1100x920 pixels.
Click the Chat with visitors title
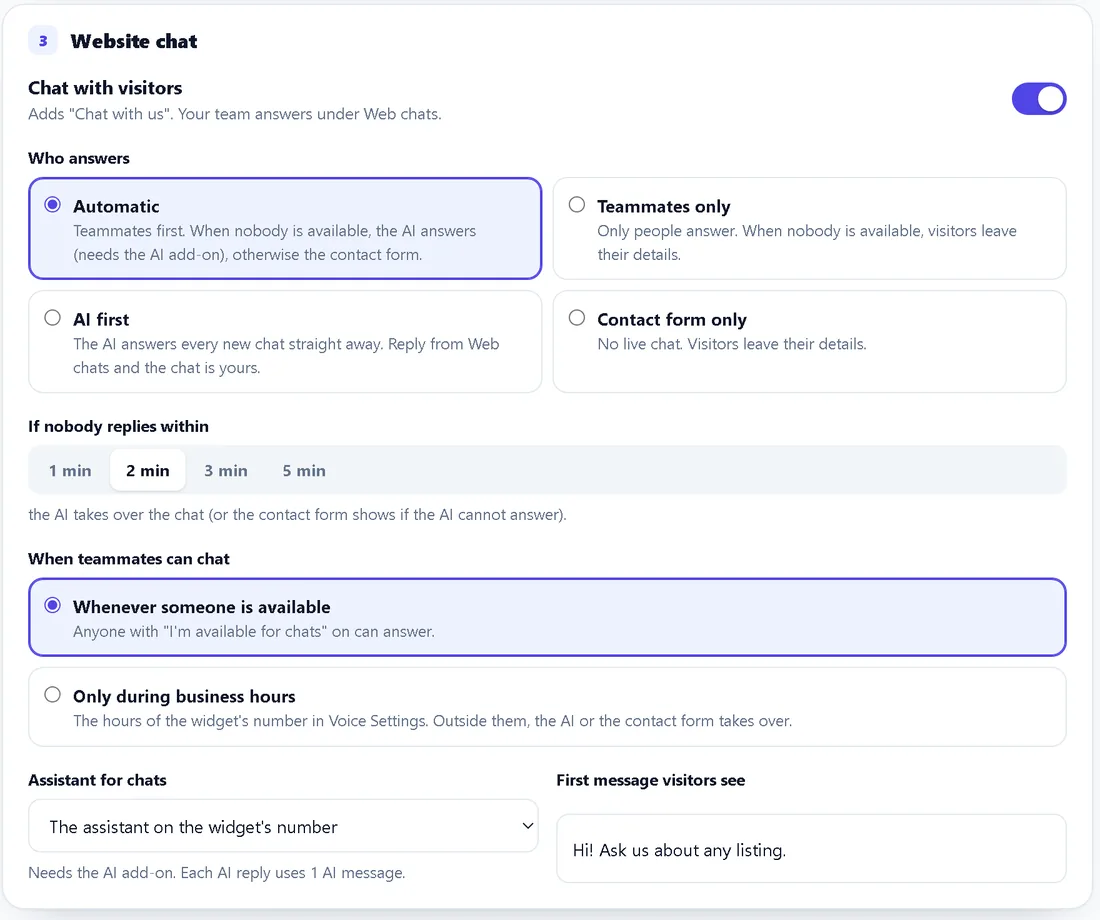click(x=105, y=88)
